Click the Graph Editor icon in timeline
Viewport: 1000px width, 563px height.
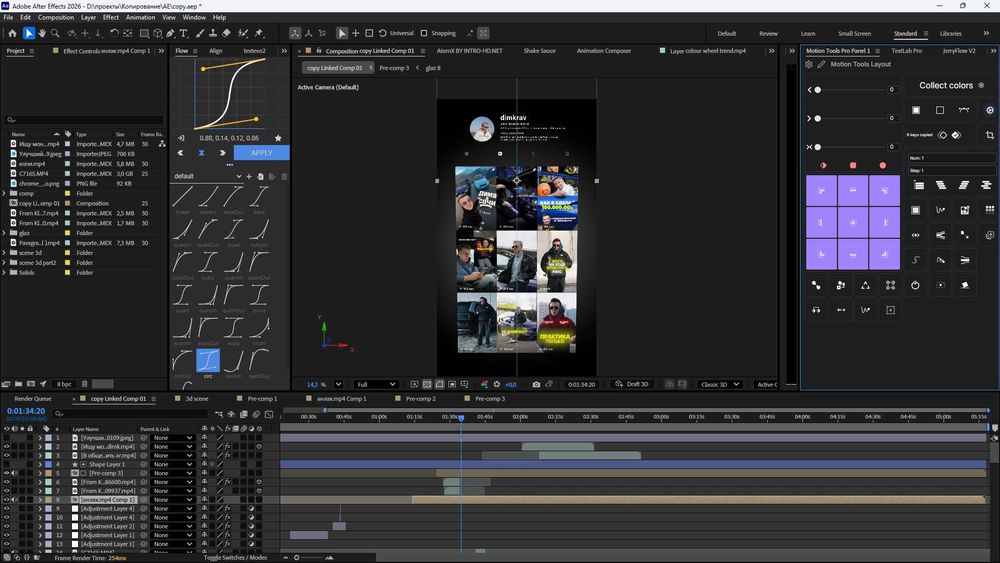point(268,414)
